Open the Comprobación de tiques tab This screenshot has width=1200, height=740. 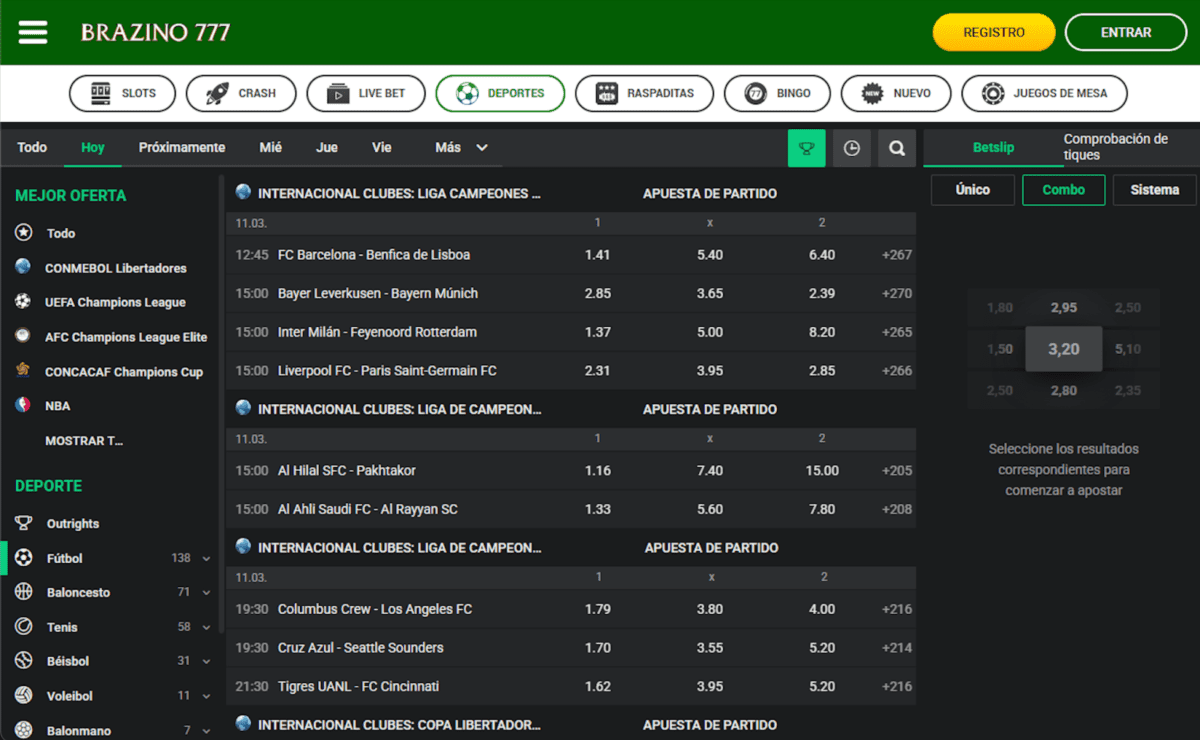point(1115,147)
